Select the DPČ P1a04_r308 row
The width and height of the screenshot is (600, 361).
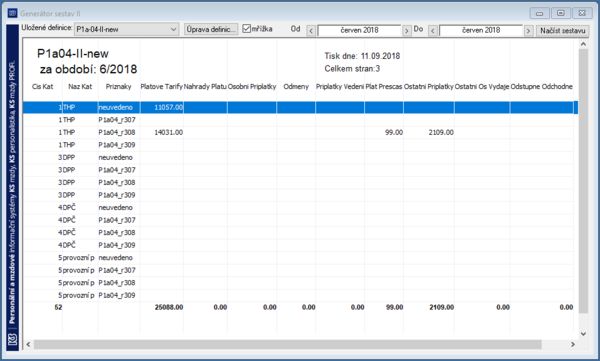tap(298, 233)
